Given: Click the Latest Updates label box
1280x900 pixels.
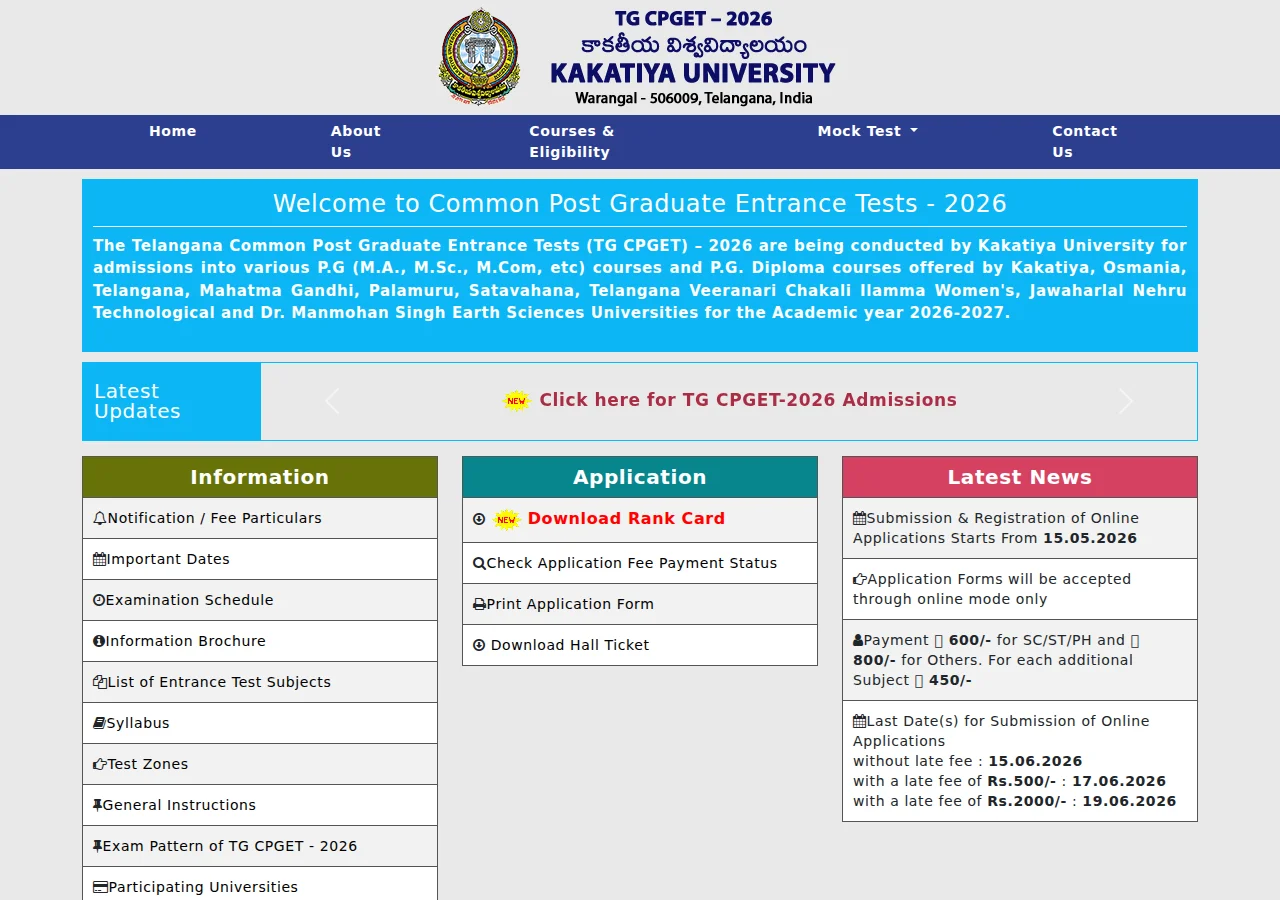Looking at the screenshot, I should 172,401.
